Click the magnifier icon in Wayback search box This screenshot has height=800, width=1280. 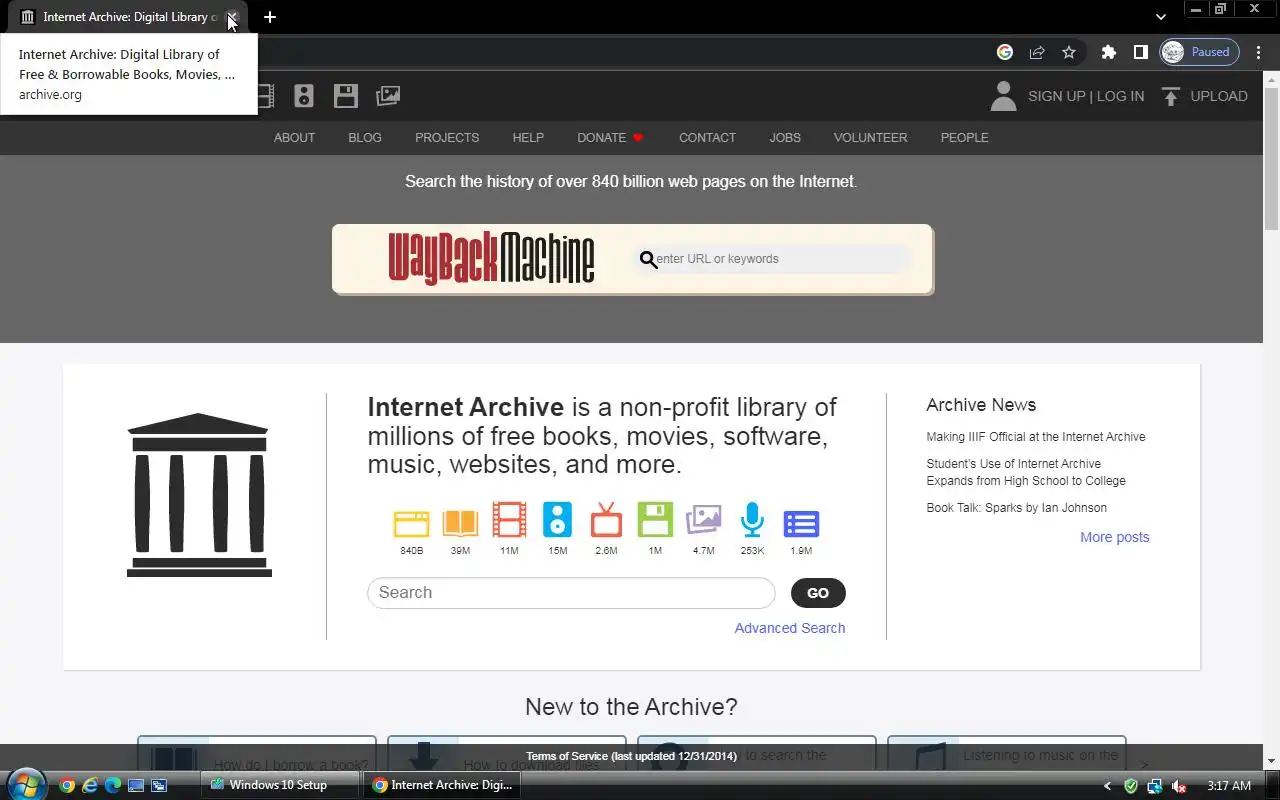pyautogui.click(x=648, y=260)
